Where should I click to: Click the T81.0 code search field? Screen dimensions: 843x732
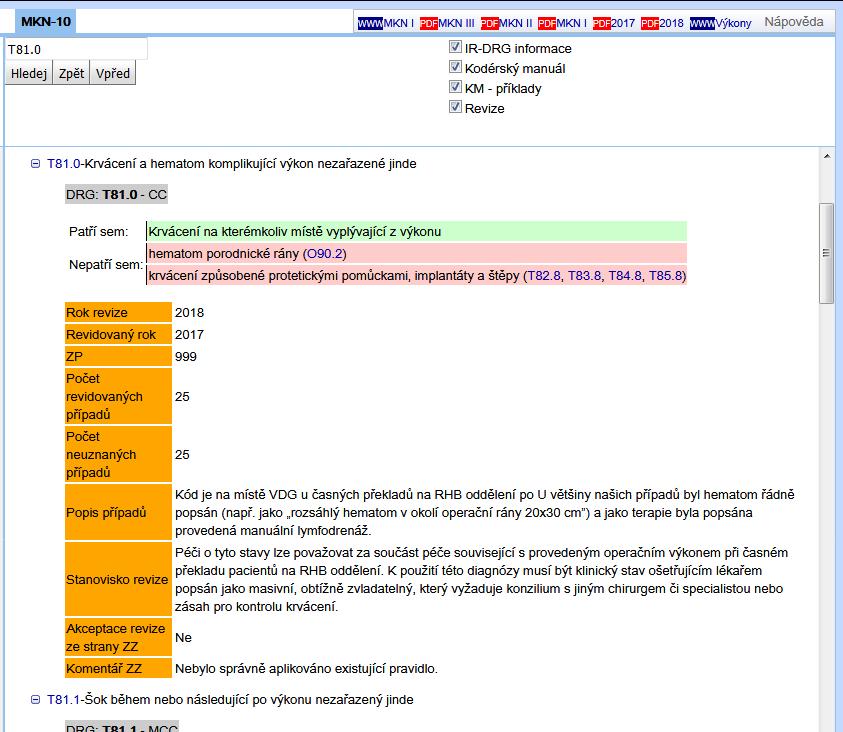point(76,49)
